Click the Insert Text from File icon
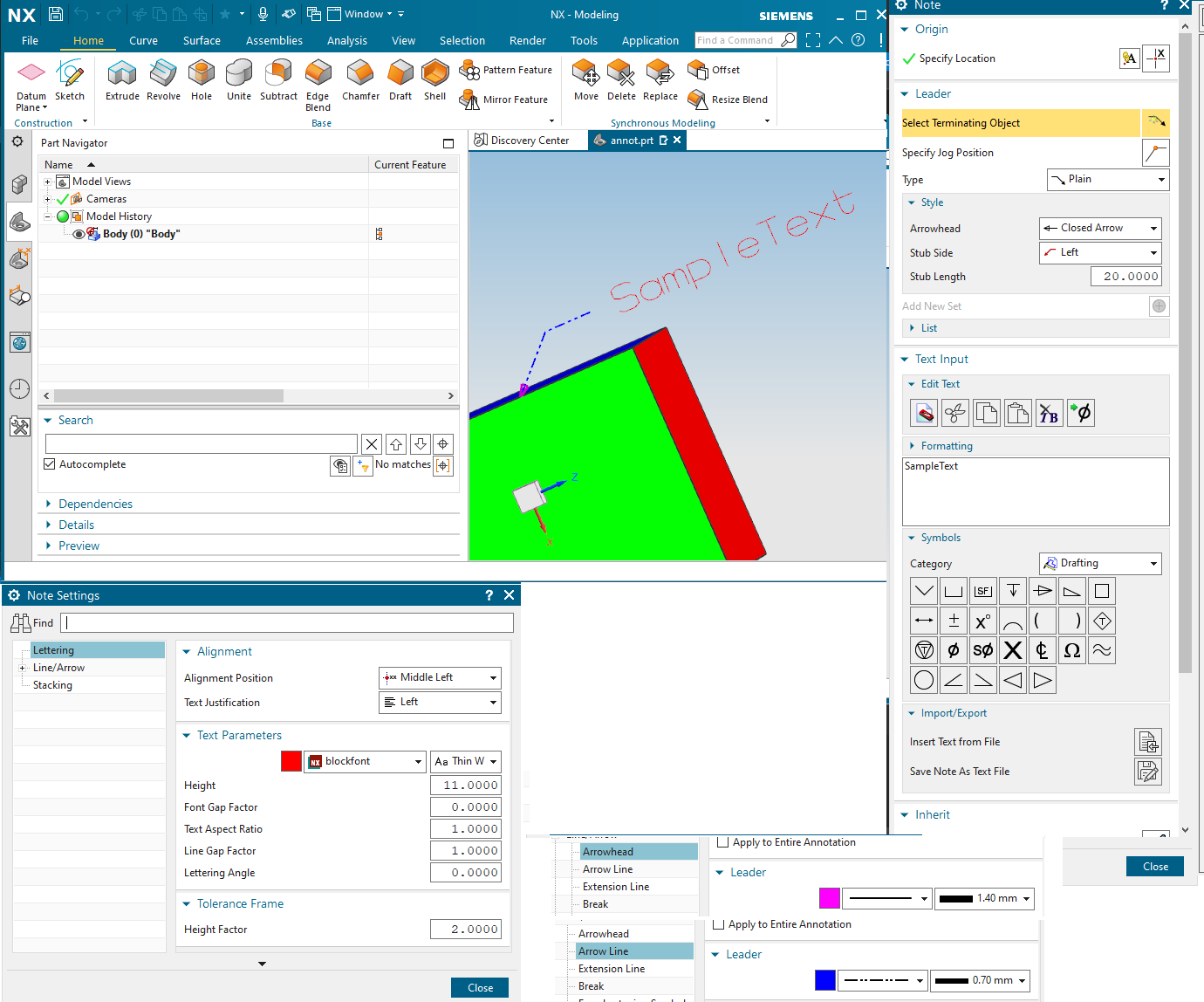This screenshot has height=1002, width=1204. (1148, 742)
